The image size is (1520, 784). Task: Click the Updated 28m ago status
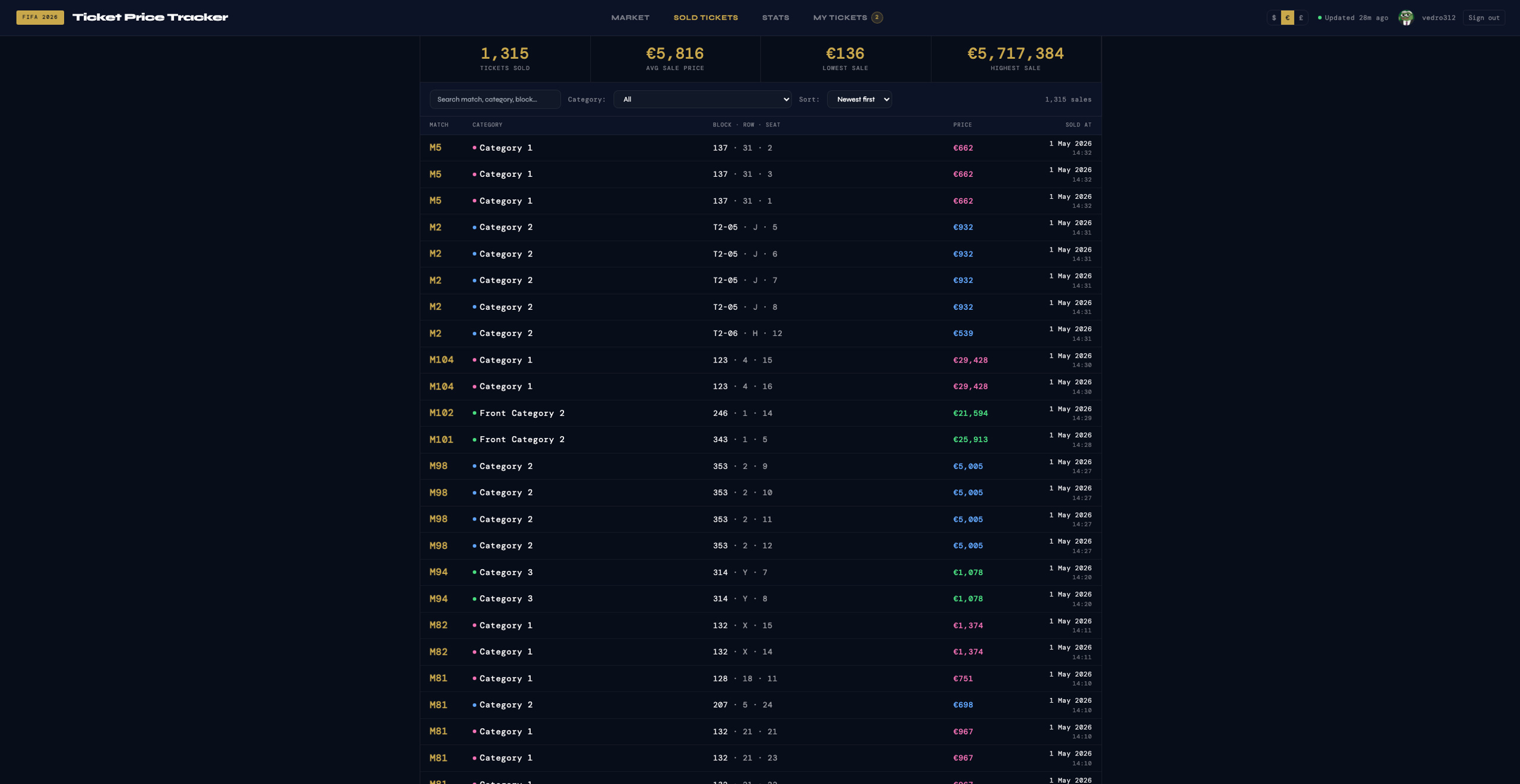point(1353,18)
